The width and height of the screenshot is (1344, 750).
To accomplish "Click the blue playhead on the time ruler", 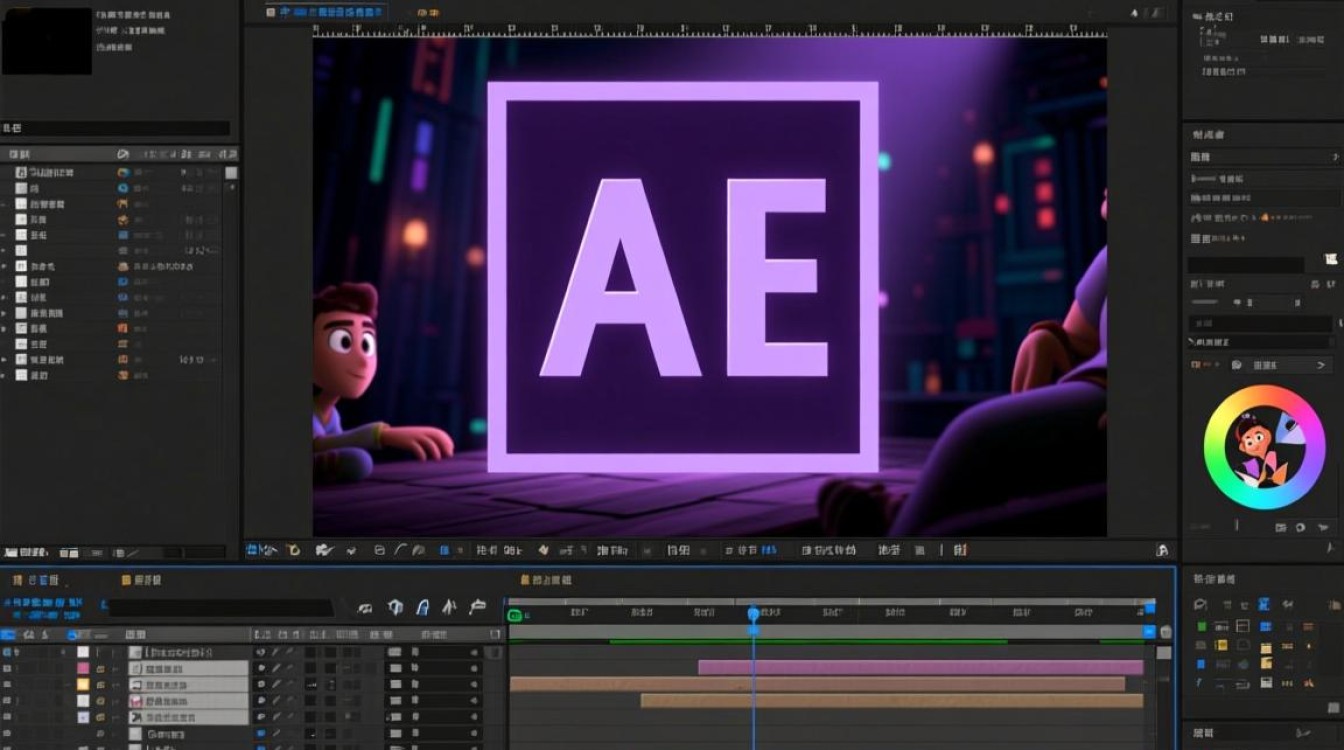I will coord(753,614).
